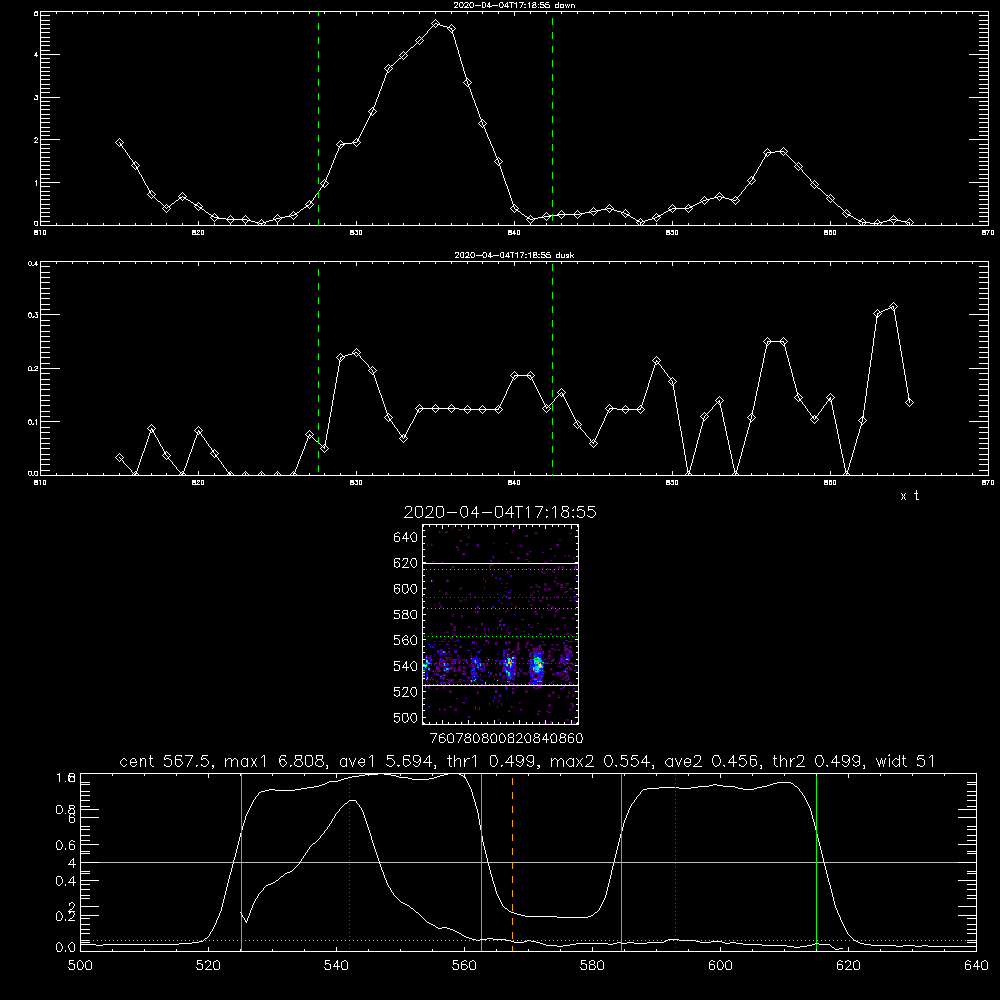Viewport: 1000px width, 1000px height.
Task: Click the '600' label on spectrogram y-axis
Action: click(406, 589)
